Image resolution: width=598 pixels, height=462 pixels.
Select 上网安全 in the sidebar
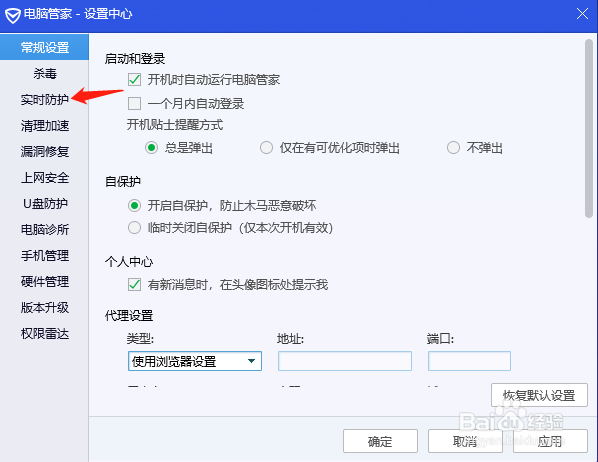(45, 177)
